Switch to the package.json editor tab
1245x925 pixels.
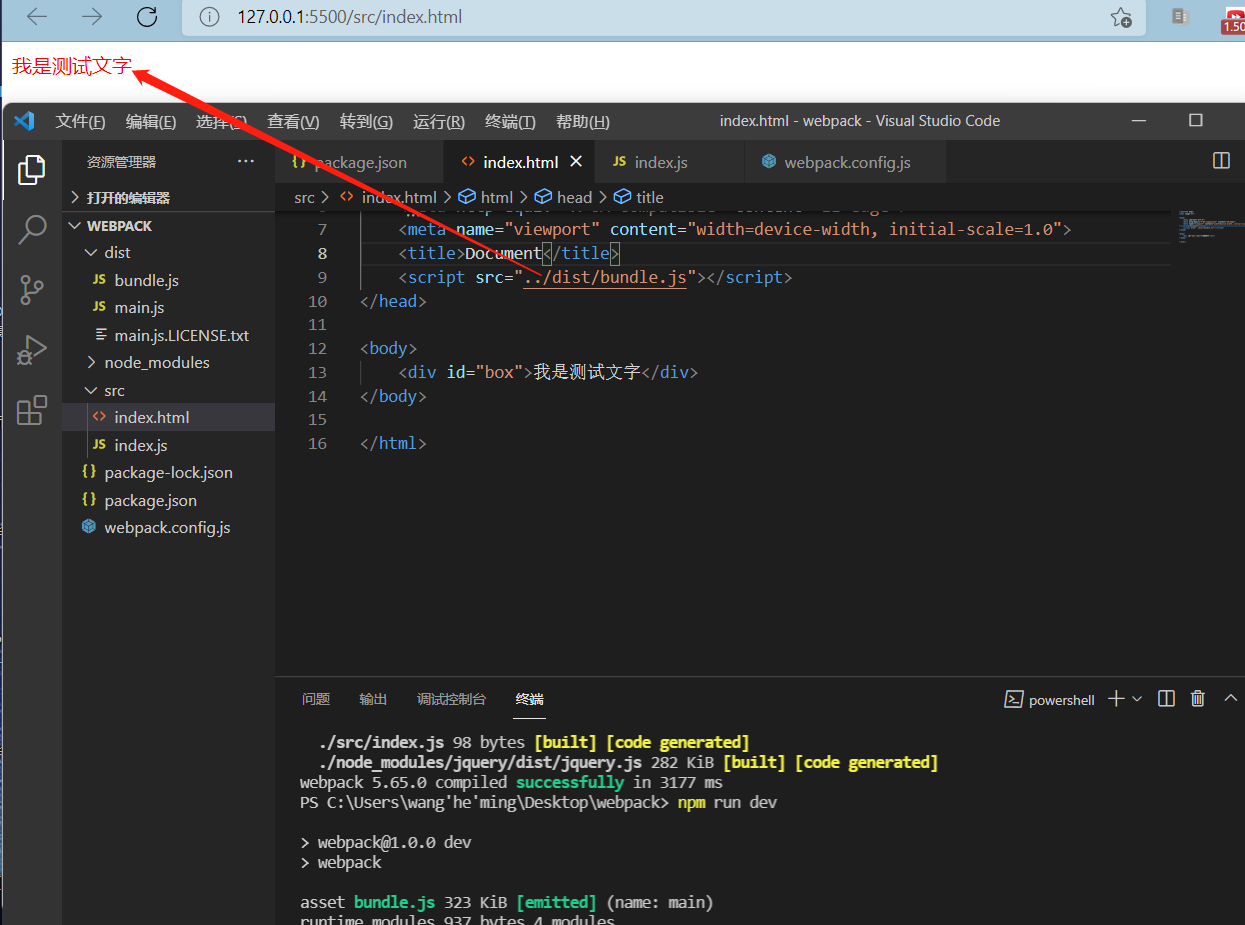tap(360, 162)
